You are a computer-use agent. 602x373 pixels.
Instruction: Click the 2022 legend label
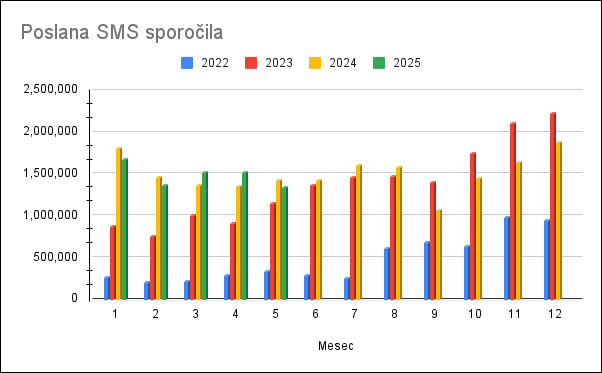click(x=215, y=63)
